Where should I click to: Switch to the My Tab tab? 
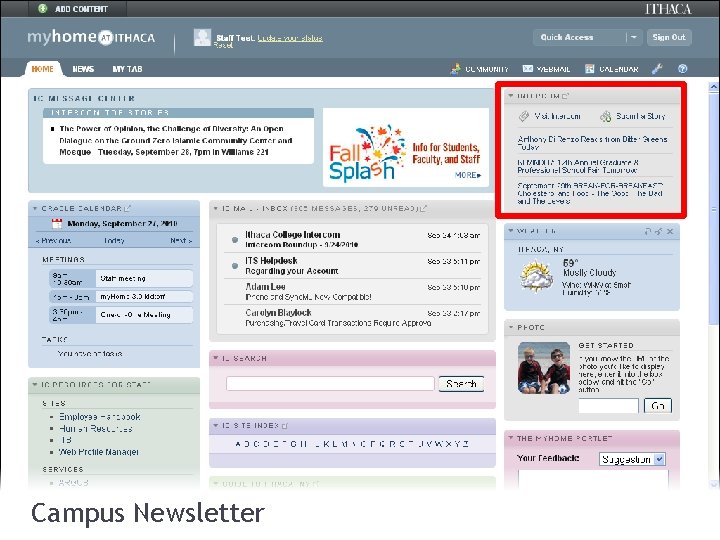pos(127,69)
